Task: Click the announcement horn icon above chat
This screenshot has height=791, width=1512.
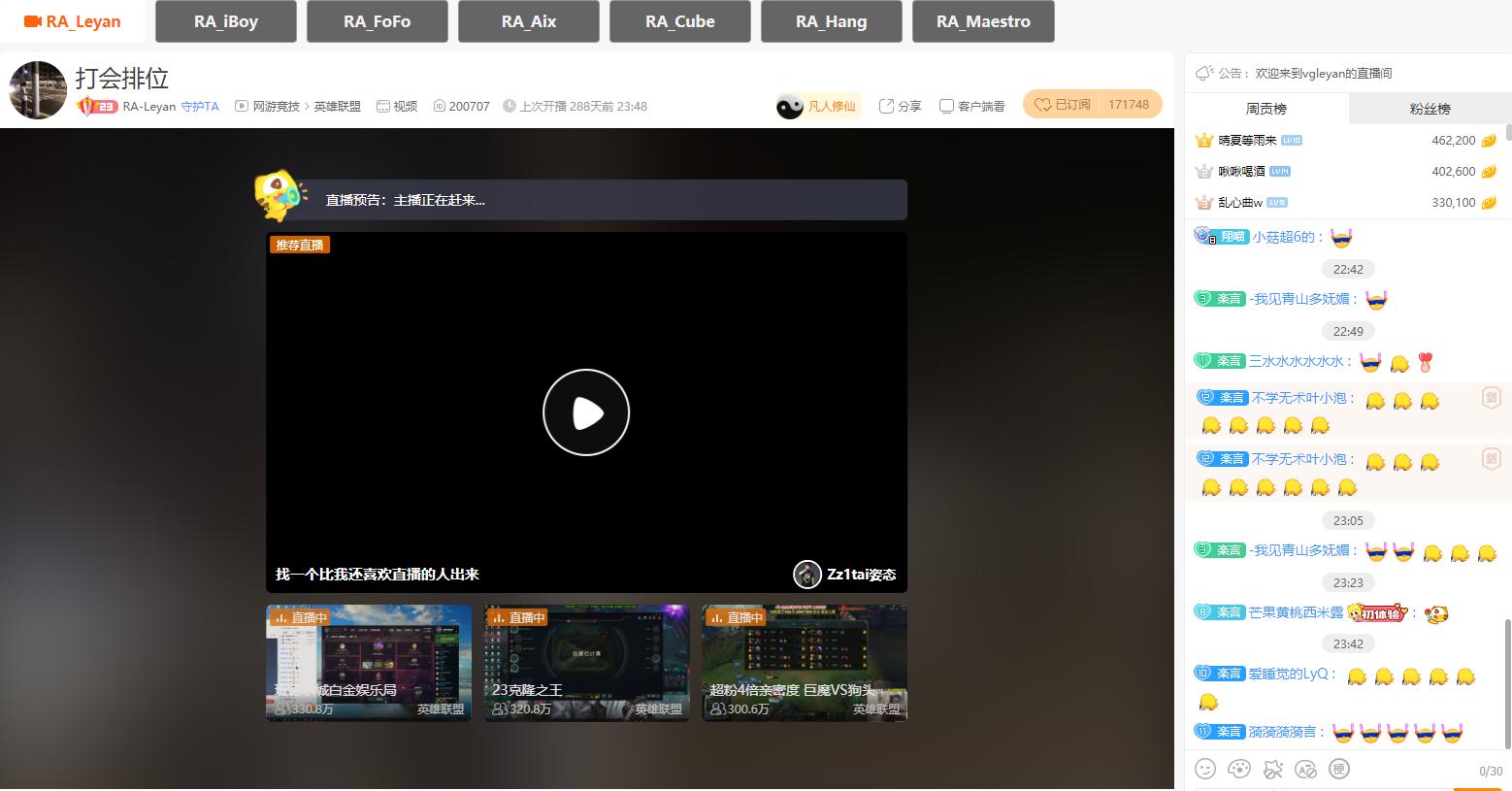Action: tap(1203, 72)
